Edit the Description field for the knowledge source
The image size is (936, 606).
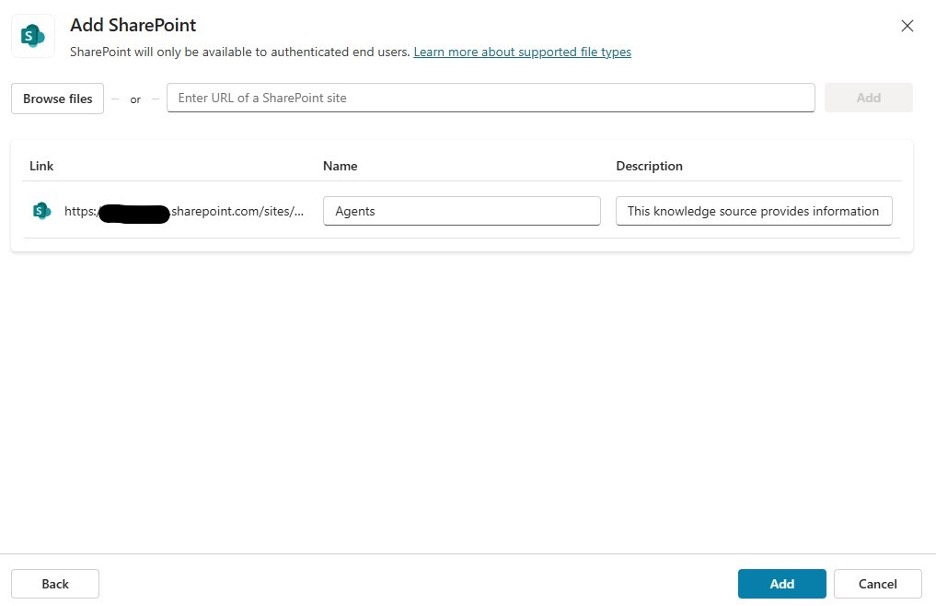[754, 211]
